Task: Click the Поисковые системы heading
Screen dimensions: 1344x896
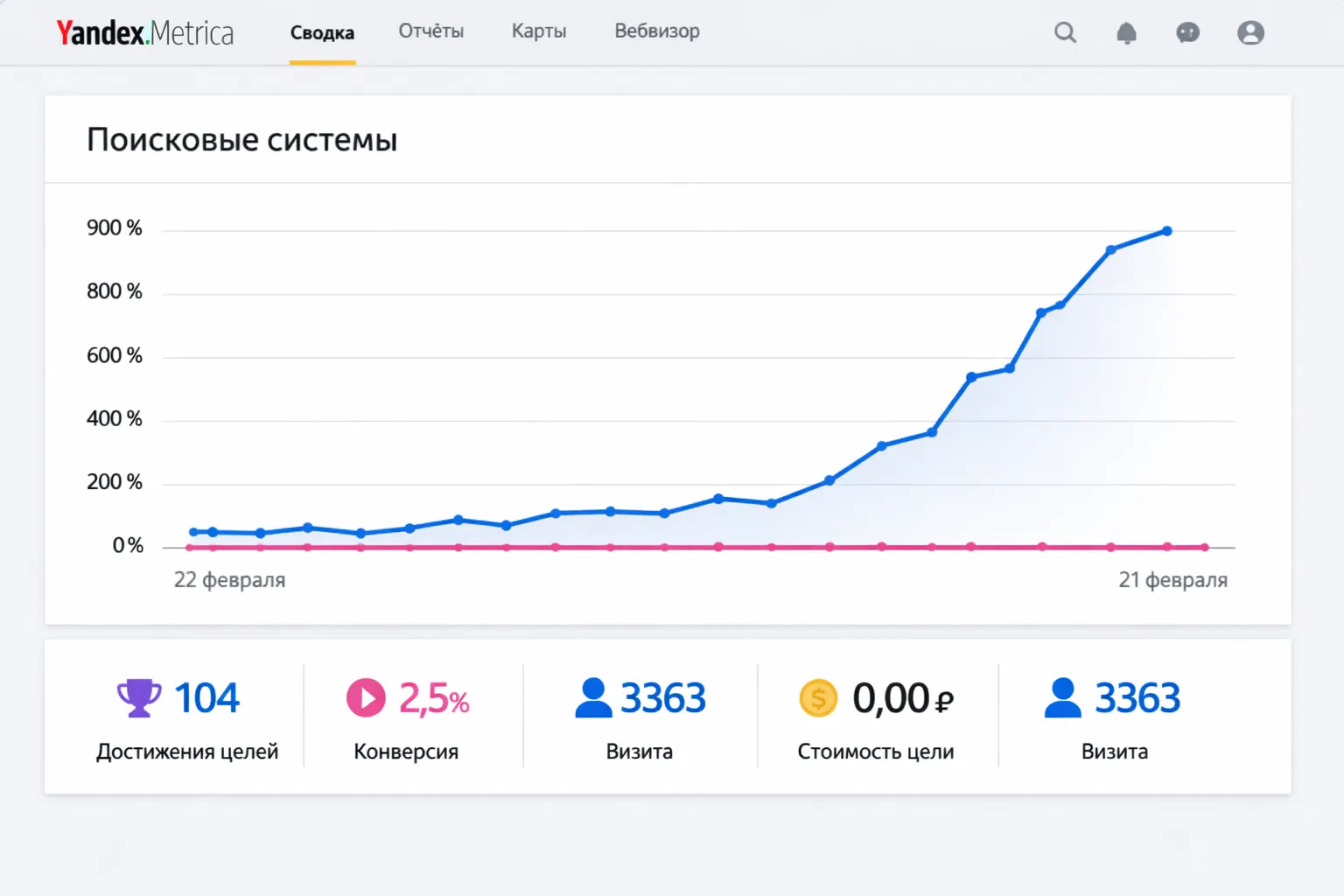Action: (x=242, y=140)
